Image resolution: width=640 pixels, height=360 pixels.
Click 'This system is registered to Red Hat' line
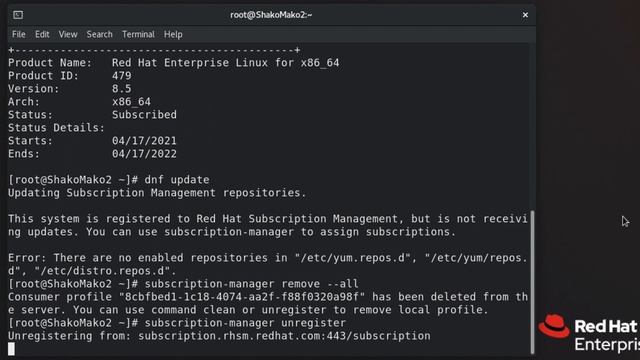[x=268, y=219]
